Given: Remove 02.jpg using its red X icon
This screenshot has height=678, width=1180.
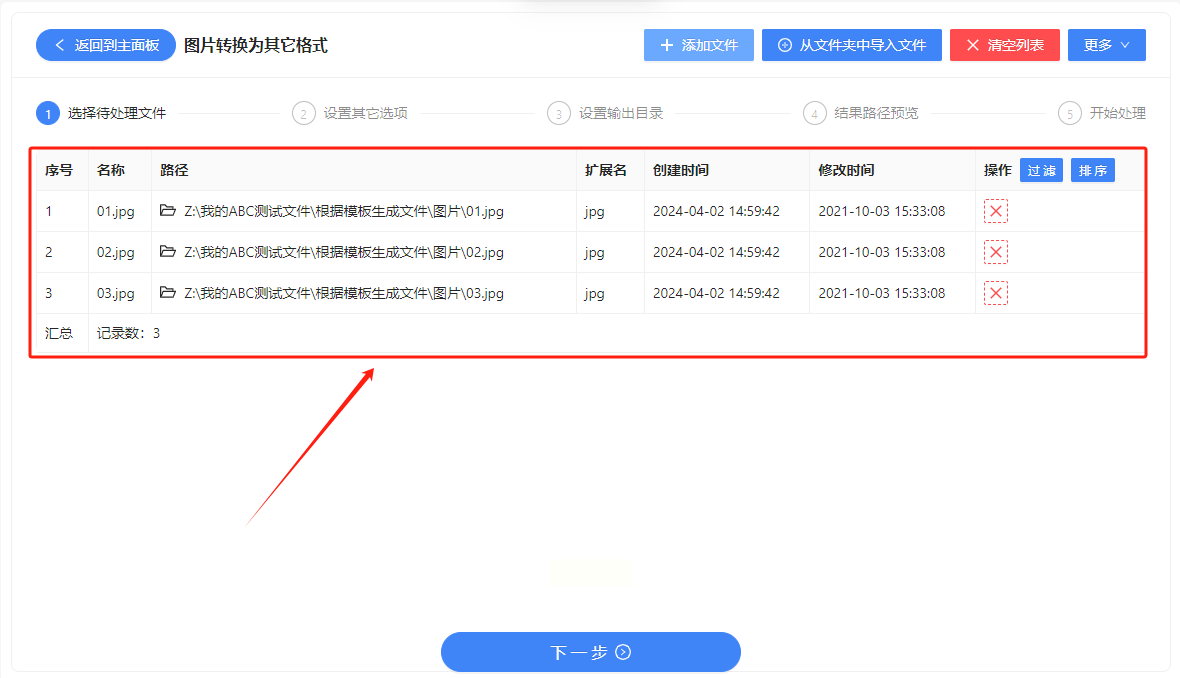Looking at the screenshot, I should [995, 252].
